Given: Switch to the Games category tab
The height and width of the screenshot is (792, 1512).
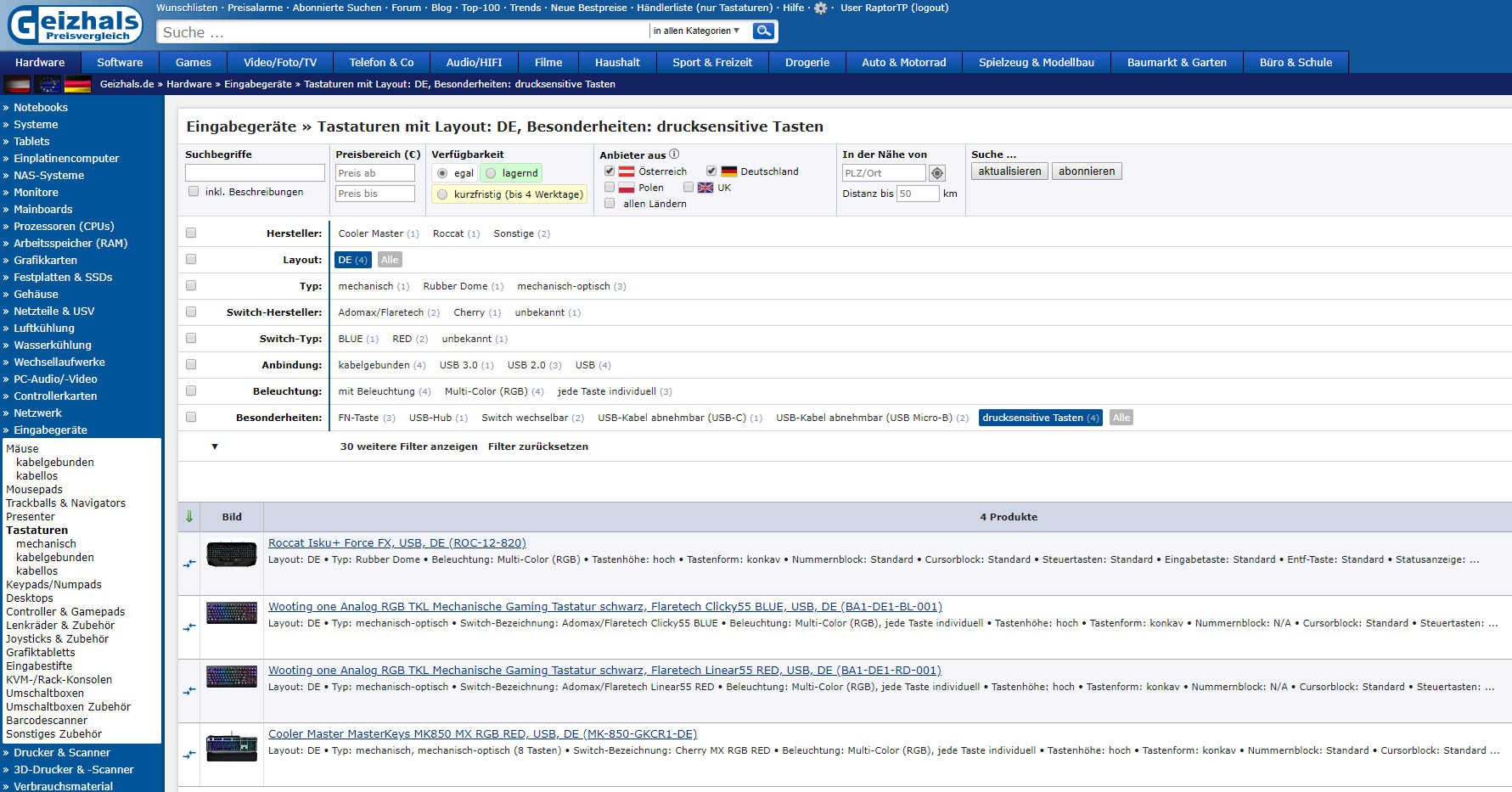Looking at the screenshot, I should click(x=194, y=62).
